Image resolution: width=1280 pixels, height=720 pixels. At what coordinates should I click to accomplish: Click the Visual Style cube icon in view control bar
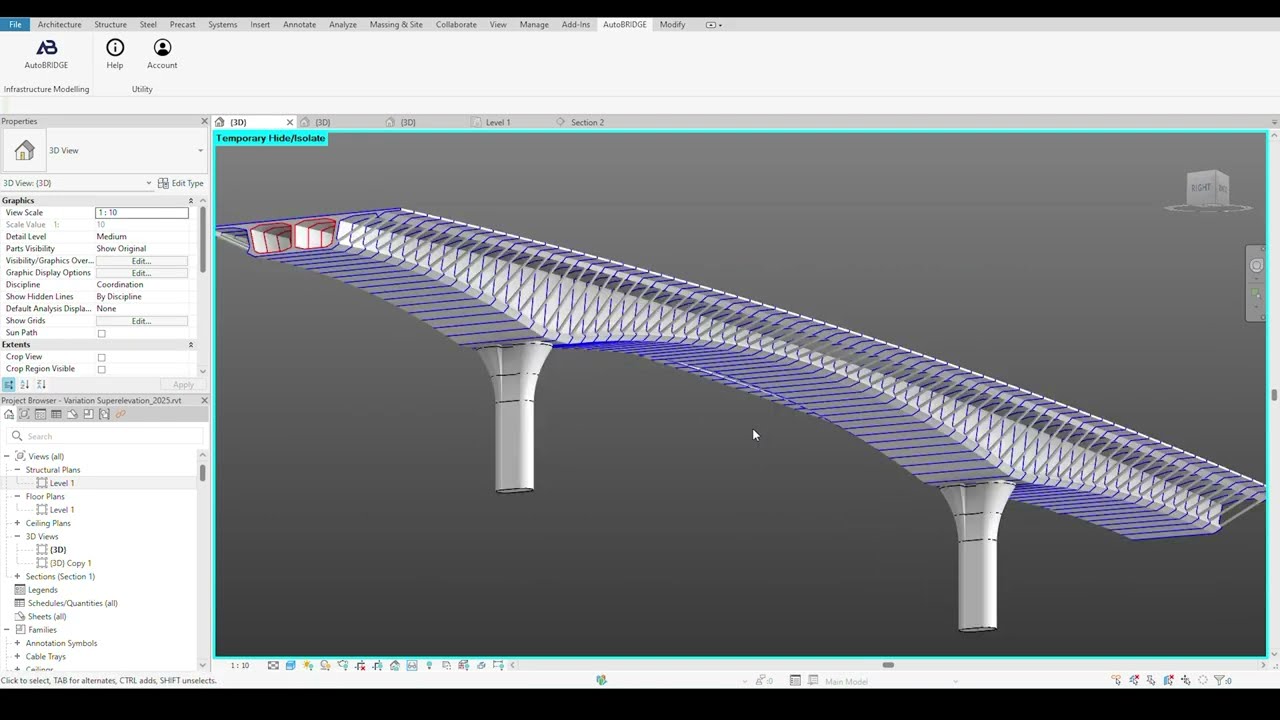291,665
